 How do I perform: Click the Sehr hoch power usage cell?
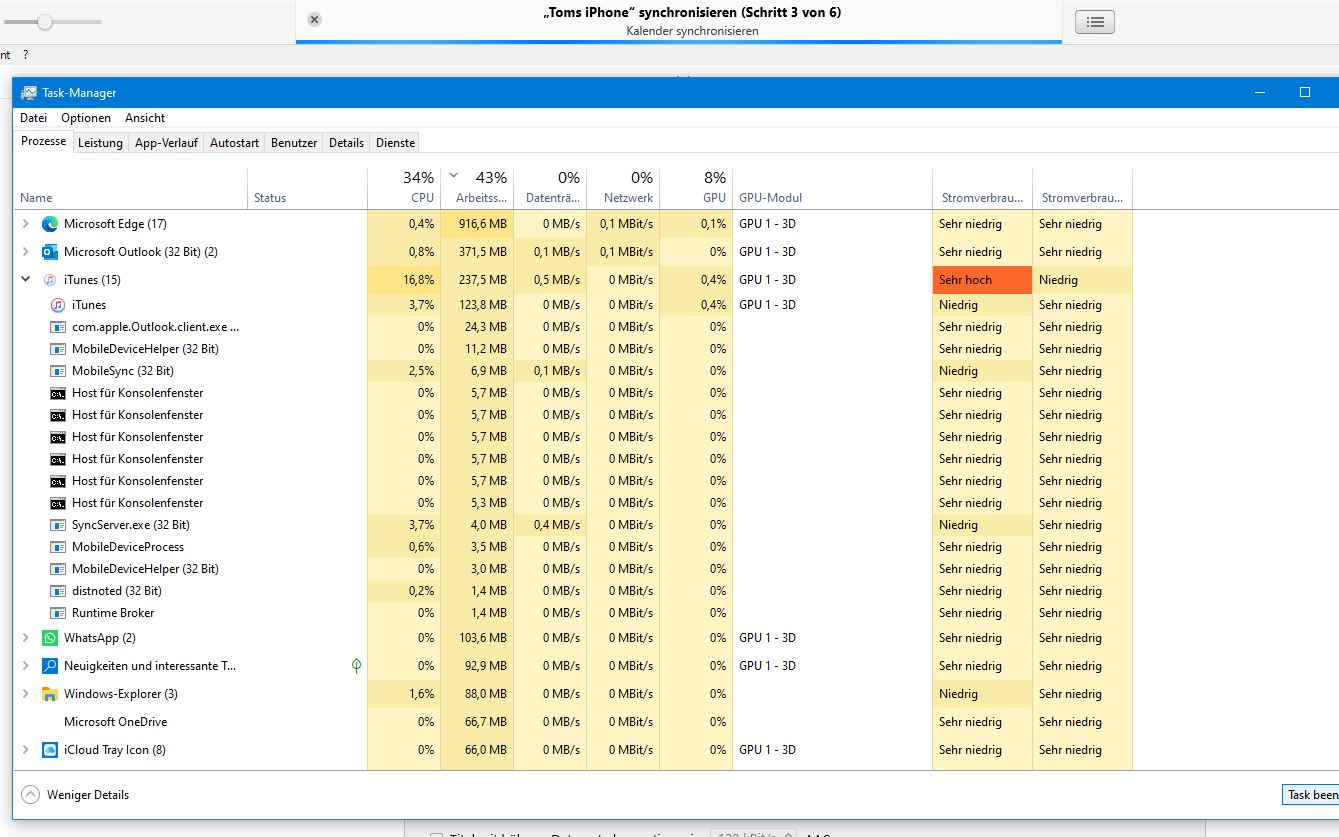click(x=982, y=280)
